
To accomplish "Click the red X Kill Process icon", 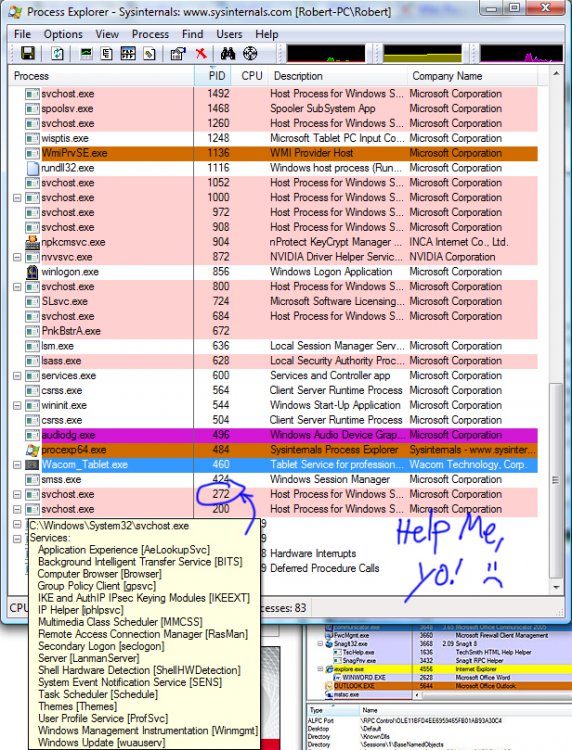I will tap(201, 54).
